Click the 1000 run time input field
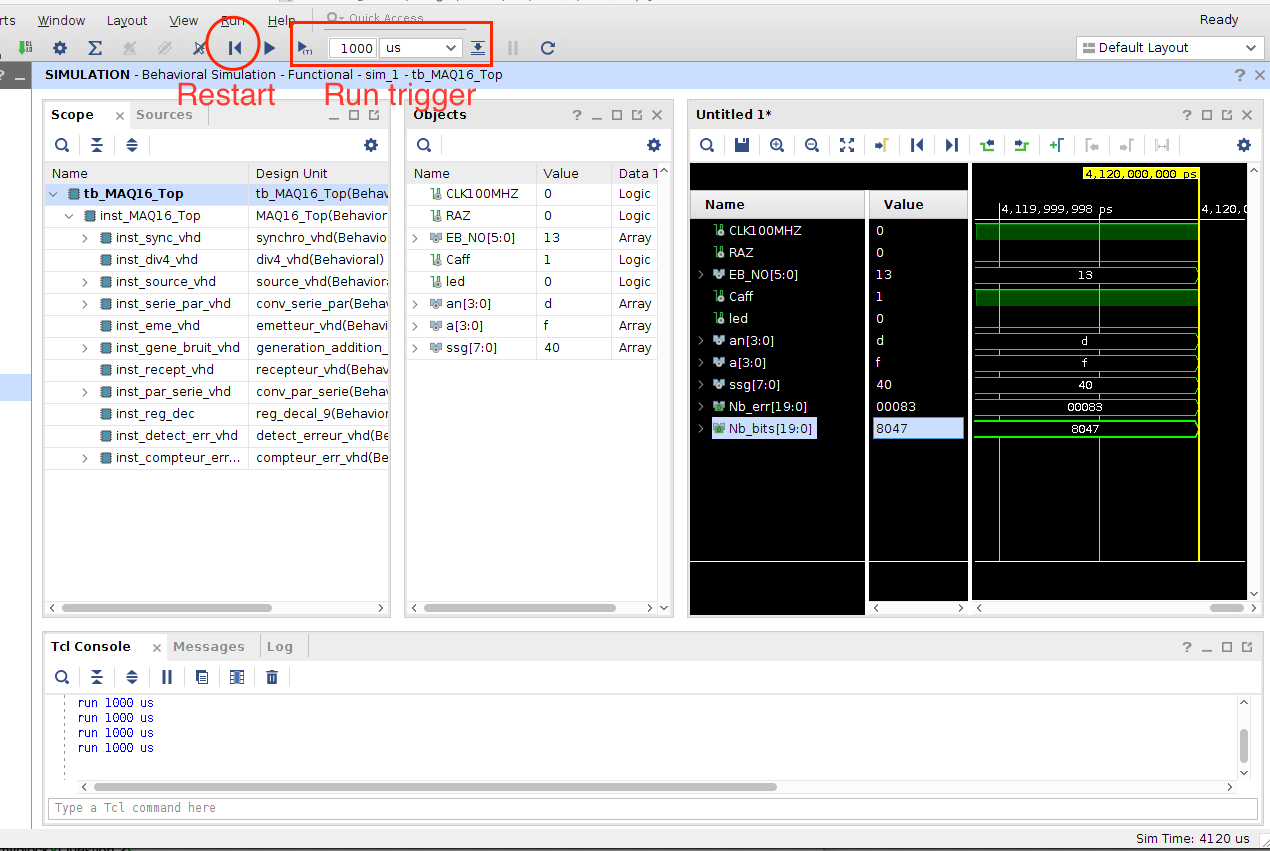Viewport: 1270px width, 851px height. [353, 47]
